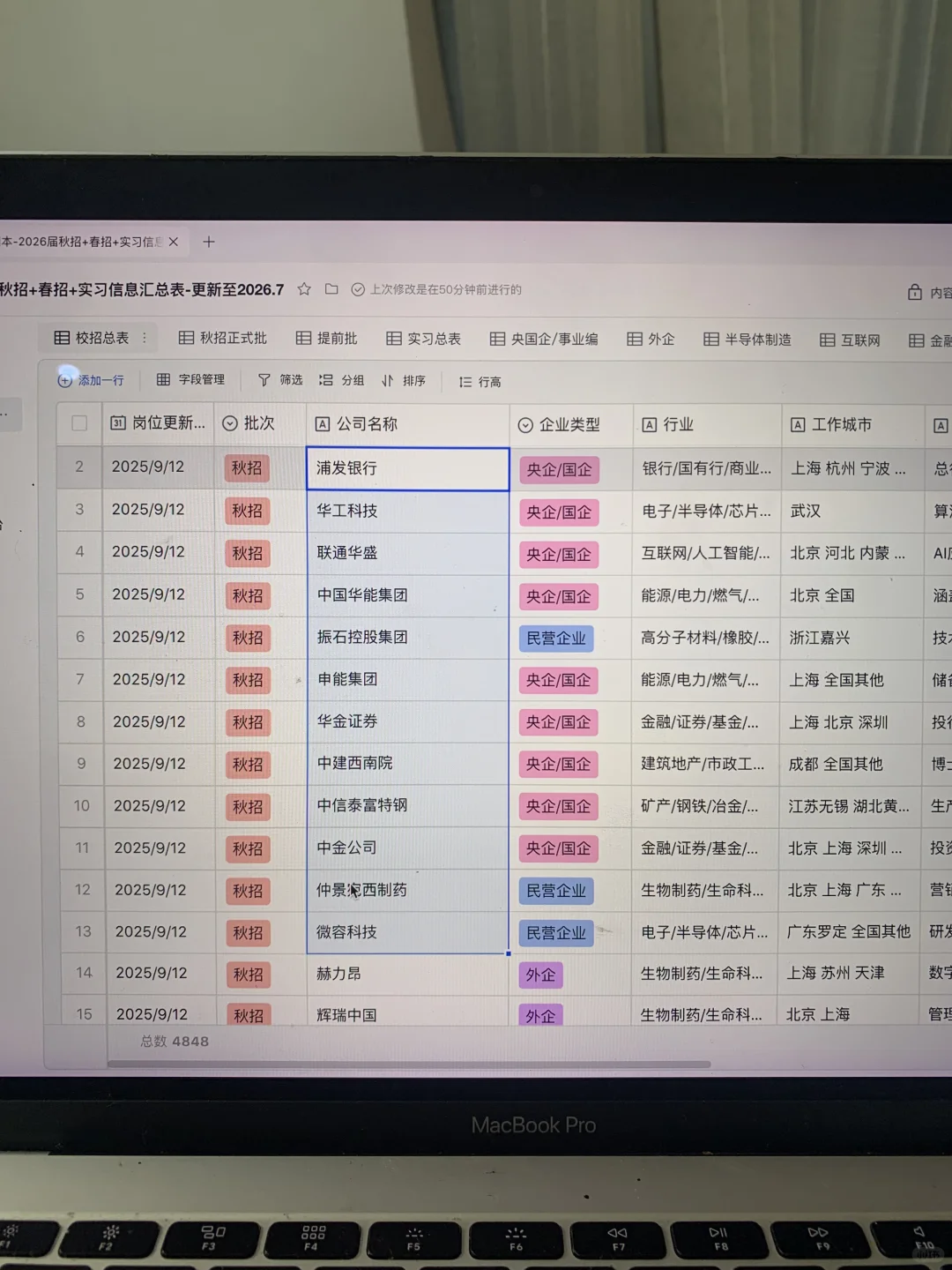Click 民营企业 tag in 微容科技 row
Screen dimensions: 952x1270
coord(556,933)
